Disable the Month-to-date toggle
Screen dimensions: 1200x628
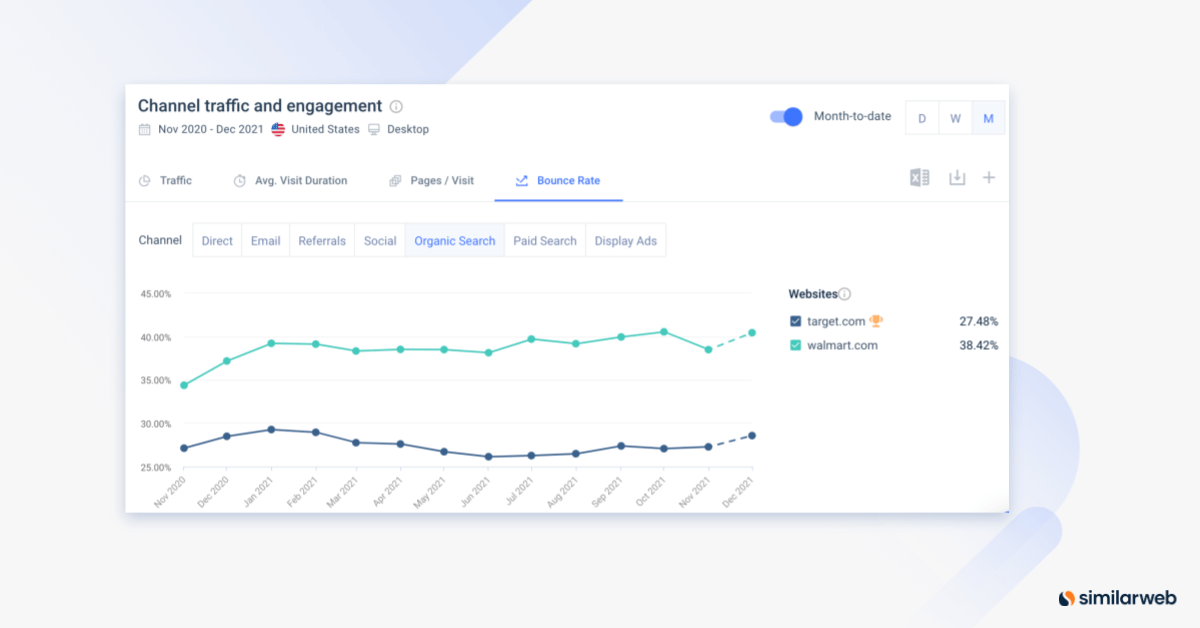(x=787, y=116)
